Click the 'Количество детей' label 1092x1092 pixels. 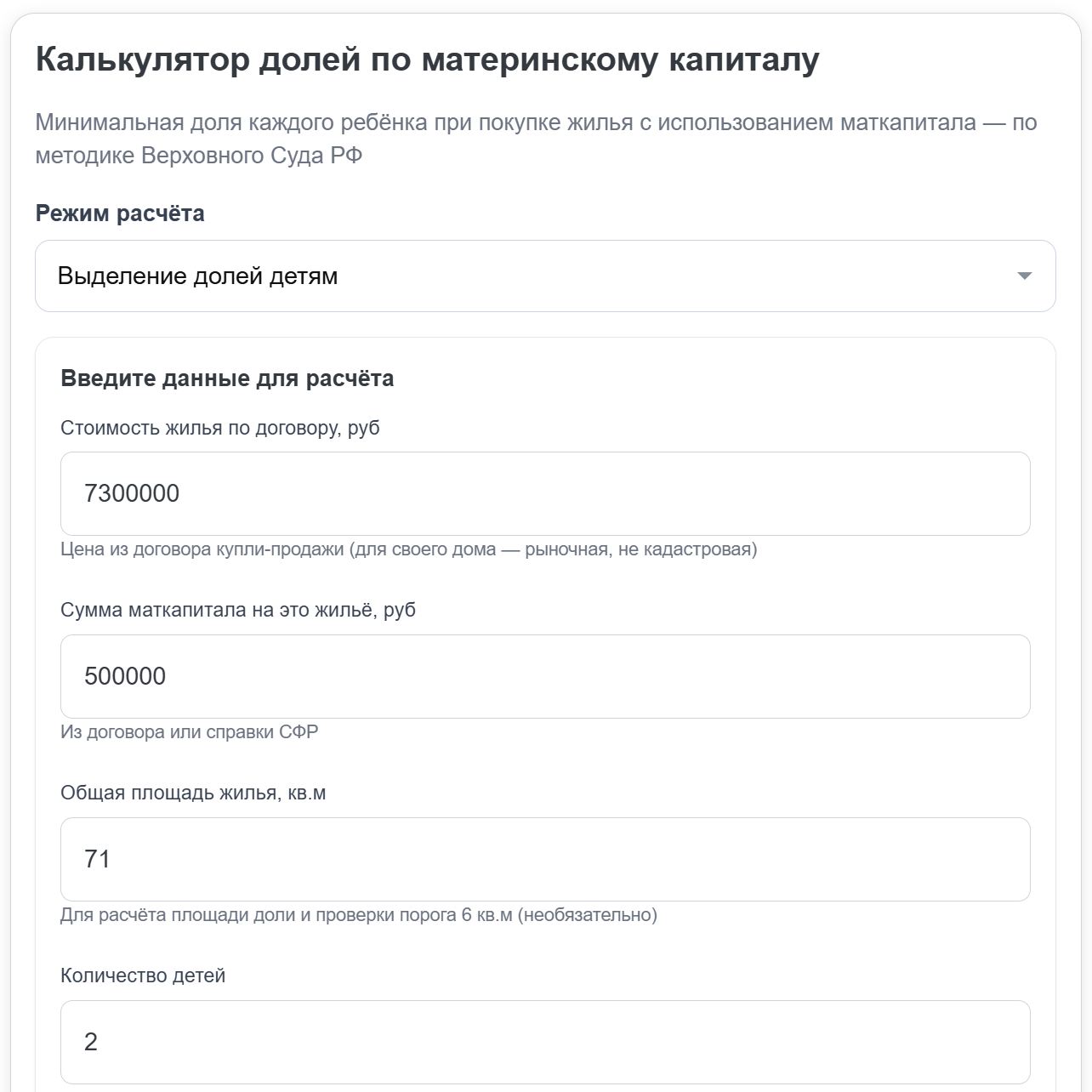143,976
